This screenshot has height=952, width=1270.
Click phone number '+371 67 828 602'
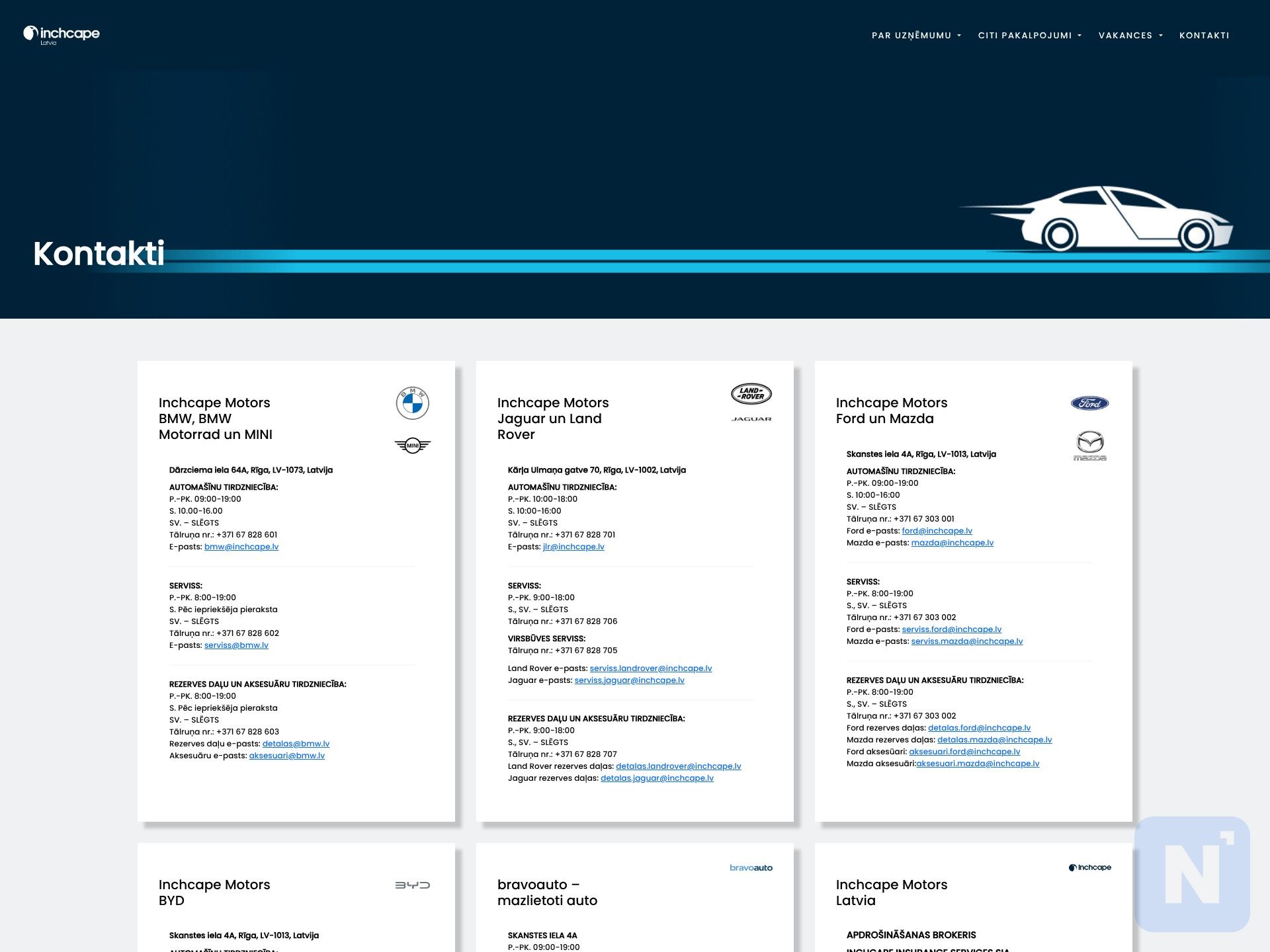pyautogui.click(x=247, y=633)
